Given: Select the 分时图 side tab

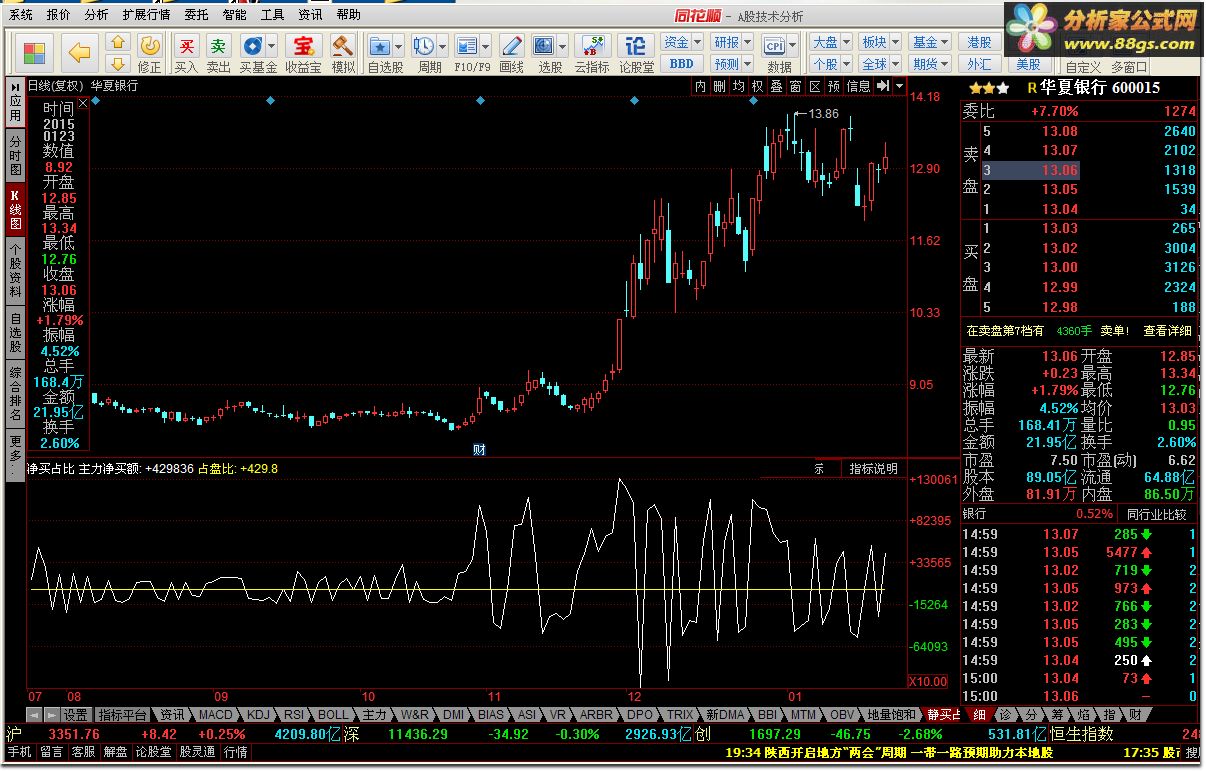Looking at the screenshot, I should (15, 156).
